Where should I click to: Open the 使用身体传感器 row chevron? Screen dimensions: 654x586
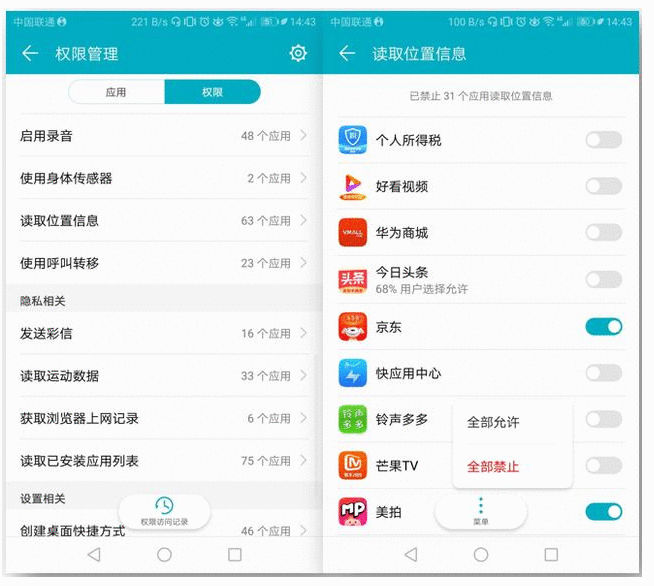pos(304,178)
